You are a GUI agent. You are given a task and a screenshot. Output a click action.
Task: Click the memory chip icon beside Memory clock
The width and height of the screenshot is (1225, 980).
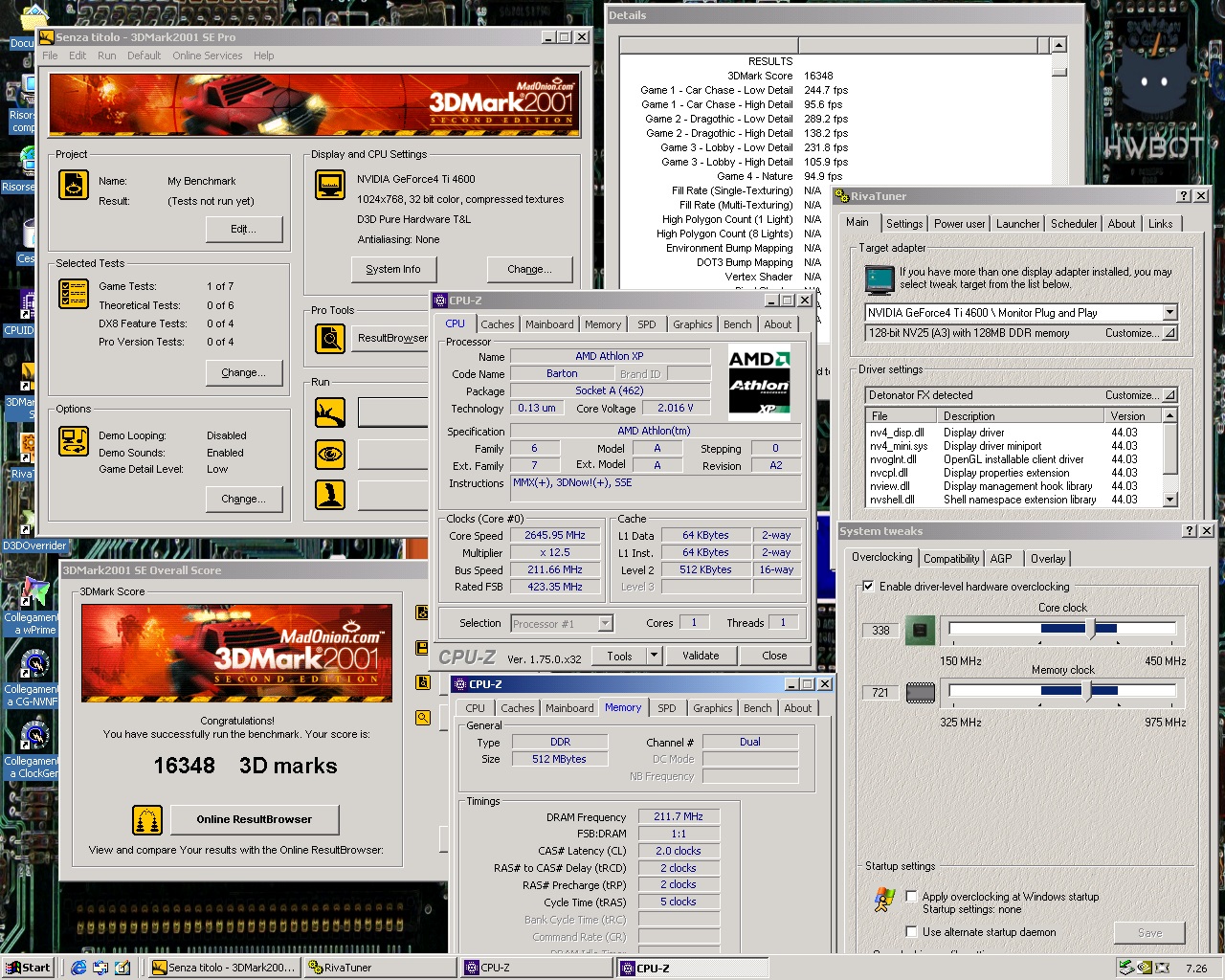[x=921, y=692]
